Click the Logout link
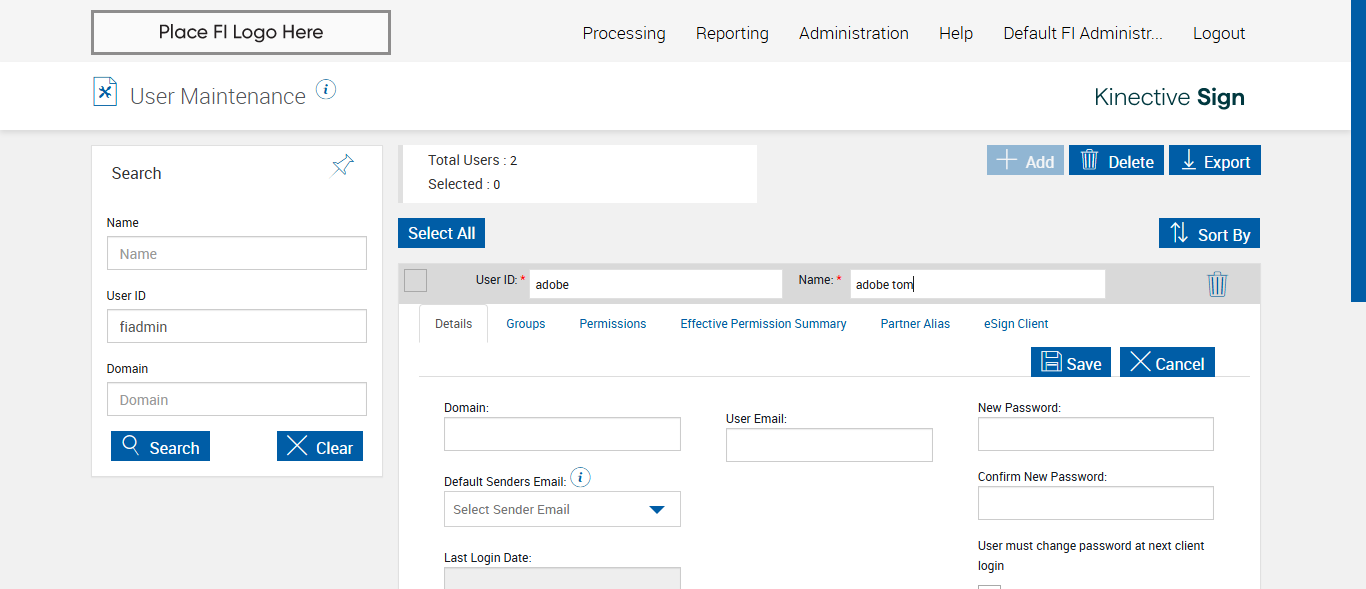1366x589 pixels. pos(1218,33)
